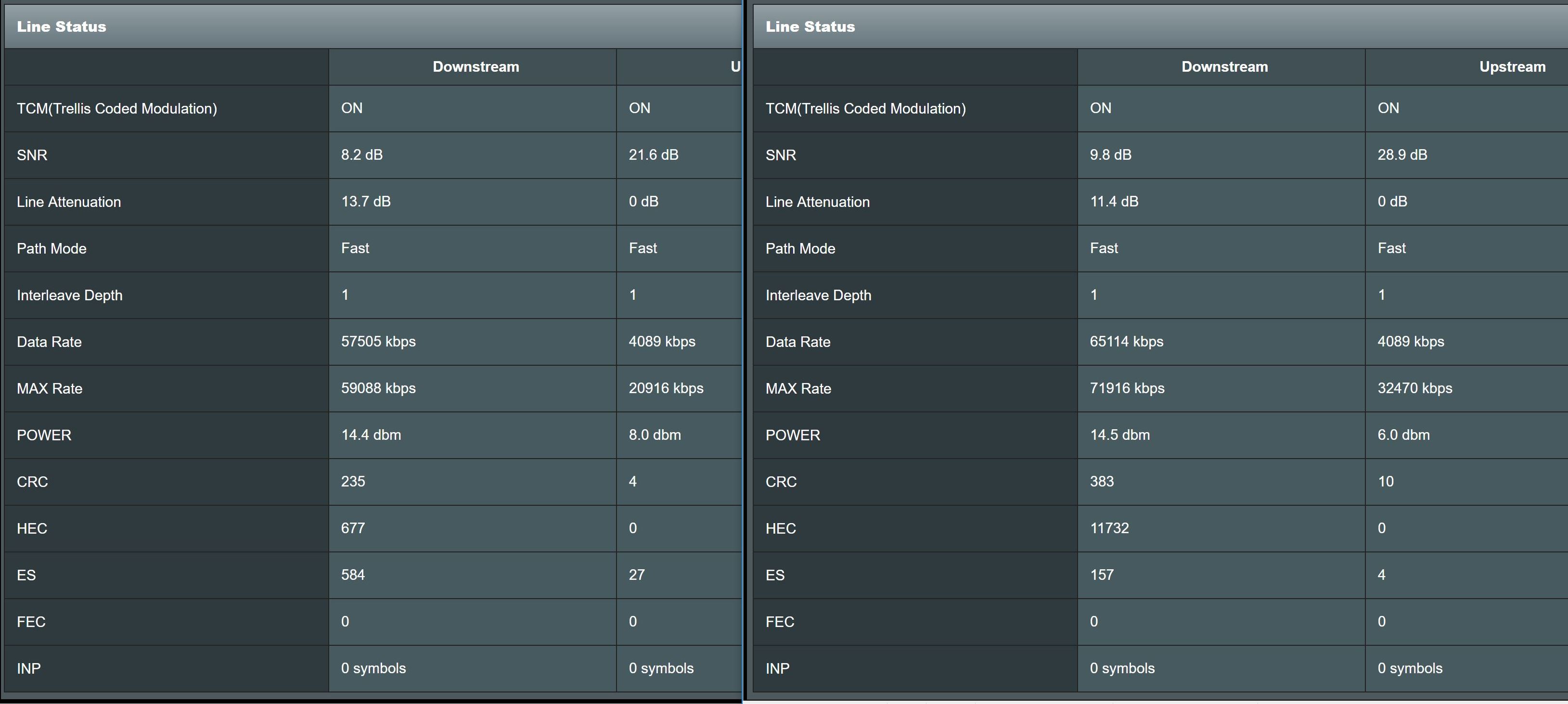Select INP label in left table
Viewport: 1568px width, 704px height.
tap(28, 669)
